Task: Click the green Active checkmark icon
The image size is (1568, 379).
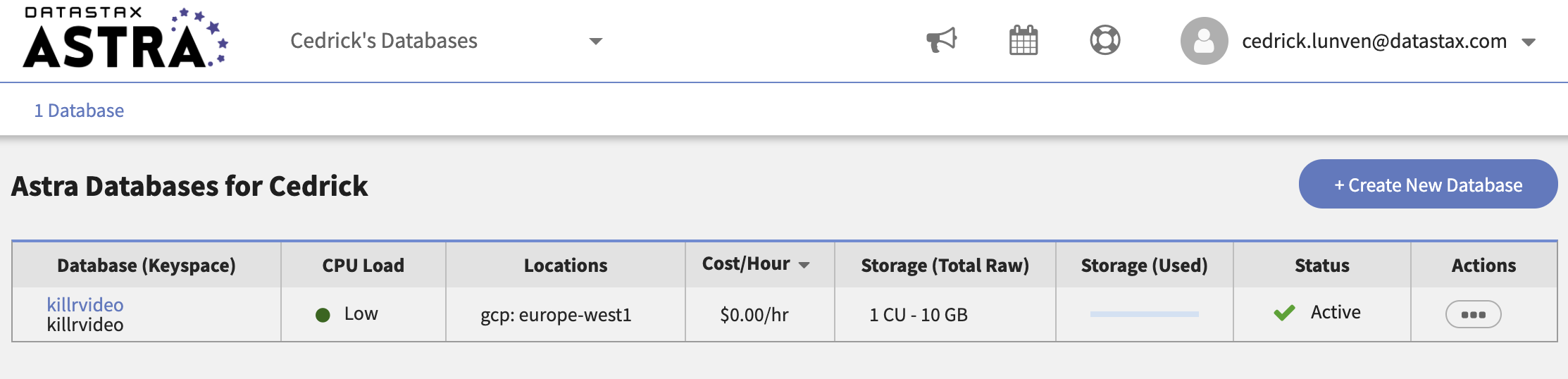Action: pos(1284,313)
